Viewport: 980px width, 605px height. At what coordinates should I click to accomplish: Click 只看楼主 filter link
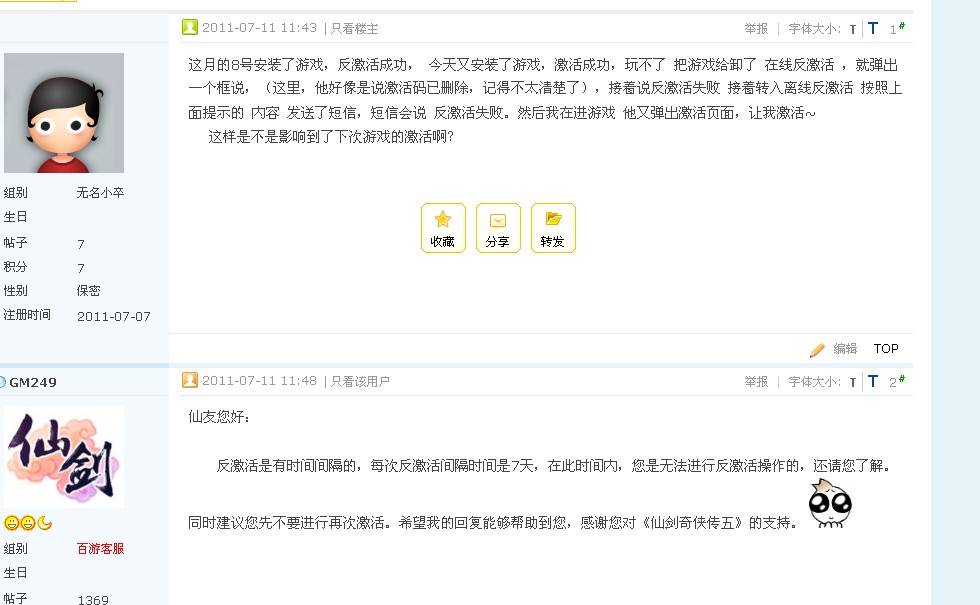[x=354, y=29]
